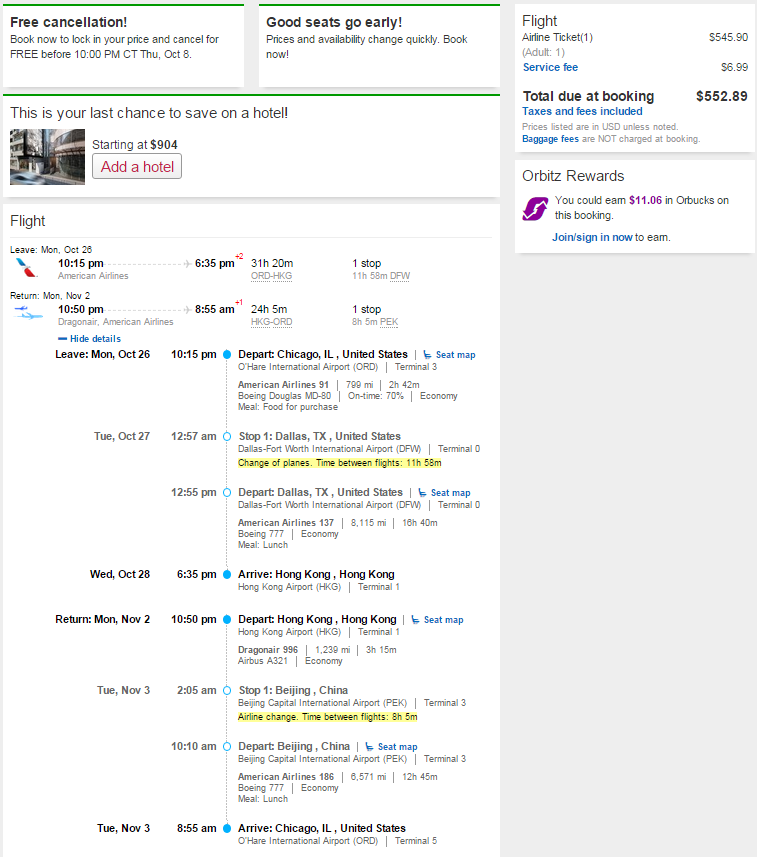The image size is (757, 857).
Task: Open the Service fee link
Action: pyautogui.click(x=550, y=67)
